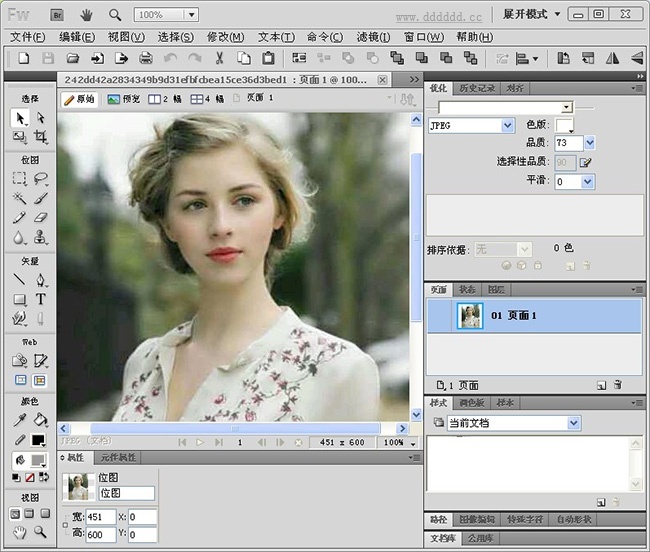Open the canvas magnification 100% dropdown
The width and height of the screenshot is (650, 552).
point(413,443)
